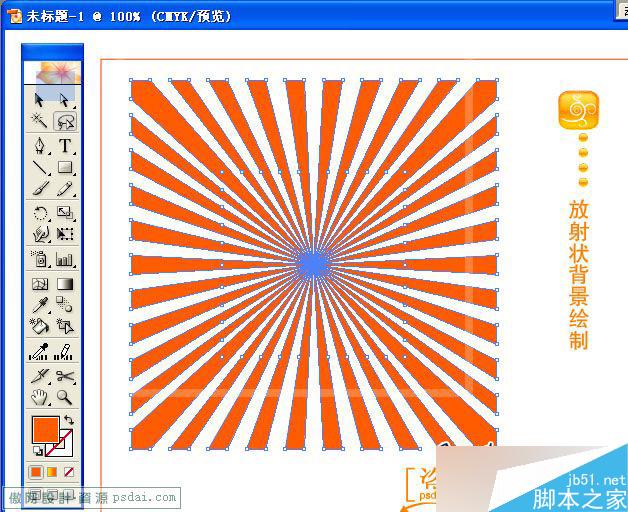Viewport: 628px width, 512px height.
Task: Select the Paintbrush tool
Action: pyautogui.click(x=40, y=188)
